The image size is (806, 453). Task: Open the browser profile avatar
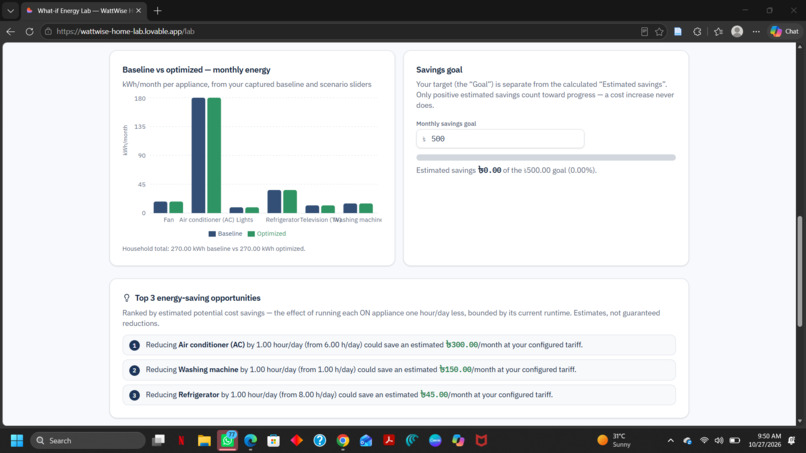(737, 31)
